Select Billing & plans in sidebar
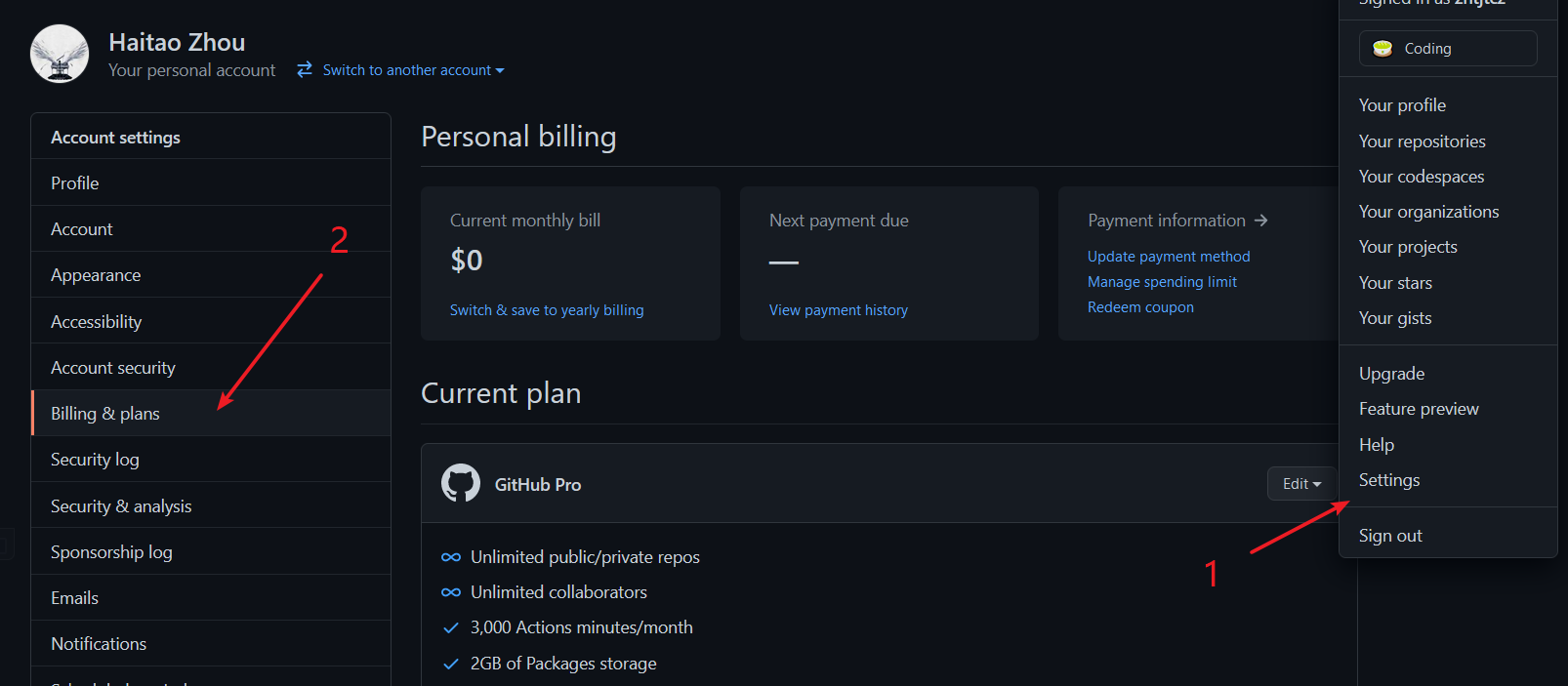 pyautogui.click(x=211, y=413)
